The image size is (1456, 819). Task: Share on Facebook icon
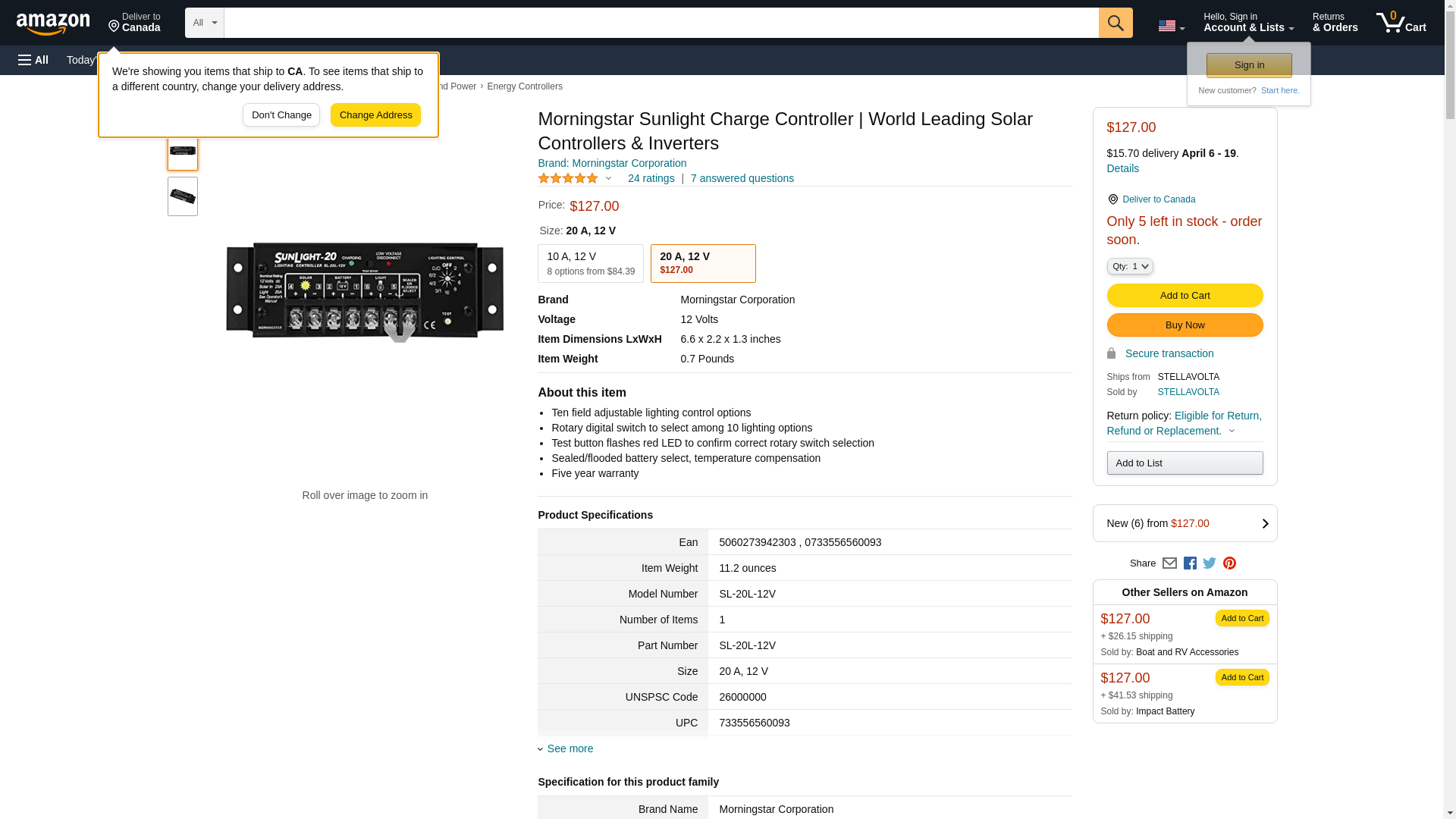point(1190,563)
